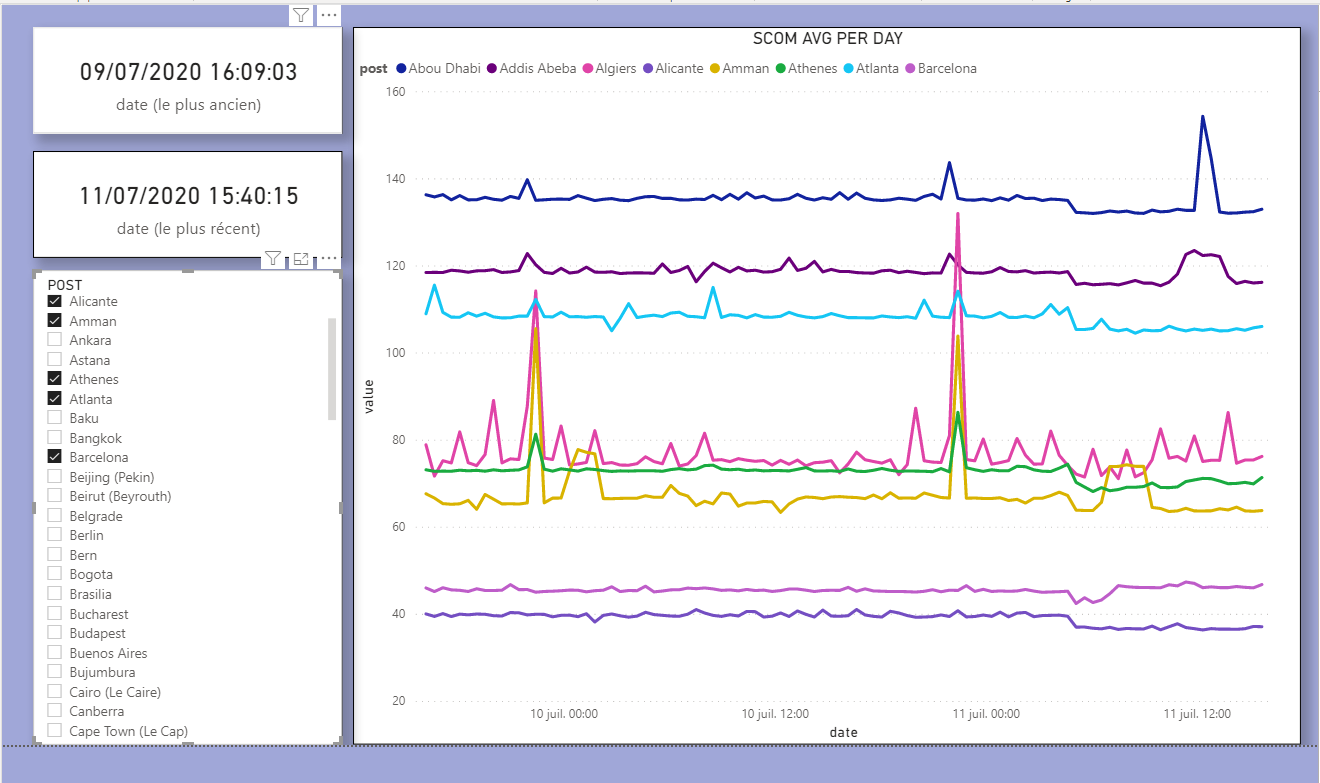Uncheck the Amman checkbox
Screen dimensions: 1320x783
[55, 321]
